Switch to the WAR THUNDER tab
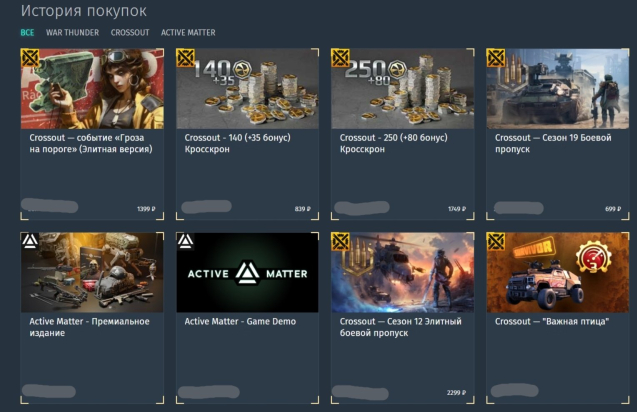This screenshot has width=637, height=412. (x=72, y=33)
